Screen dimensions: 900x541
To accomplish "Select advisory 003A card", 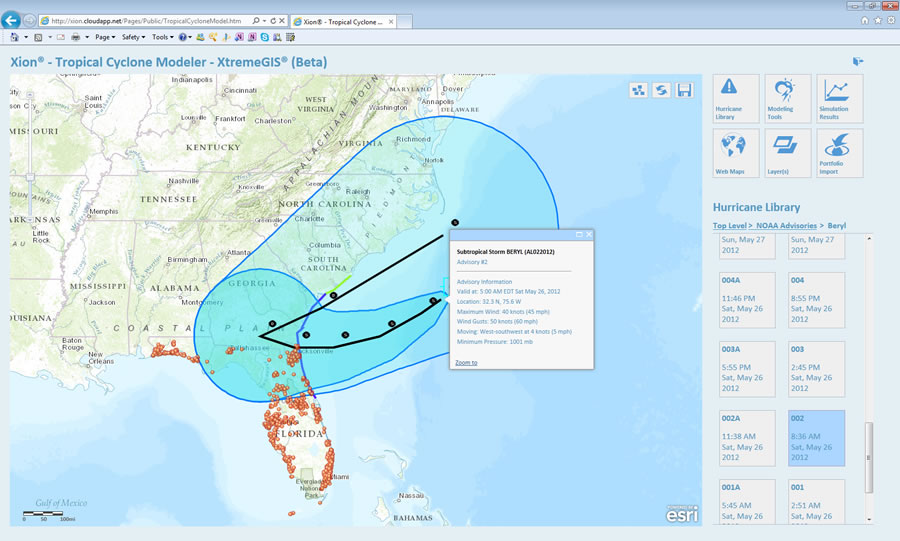I will pos(747,369).
